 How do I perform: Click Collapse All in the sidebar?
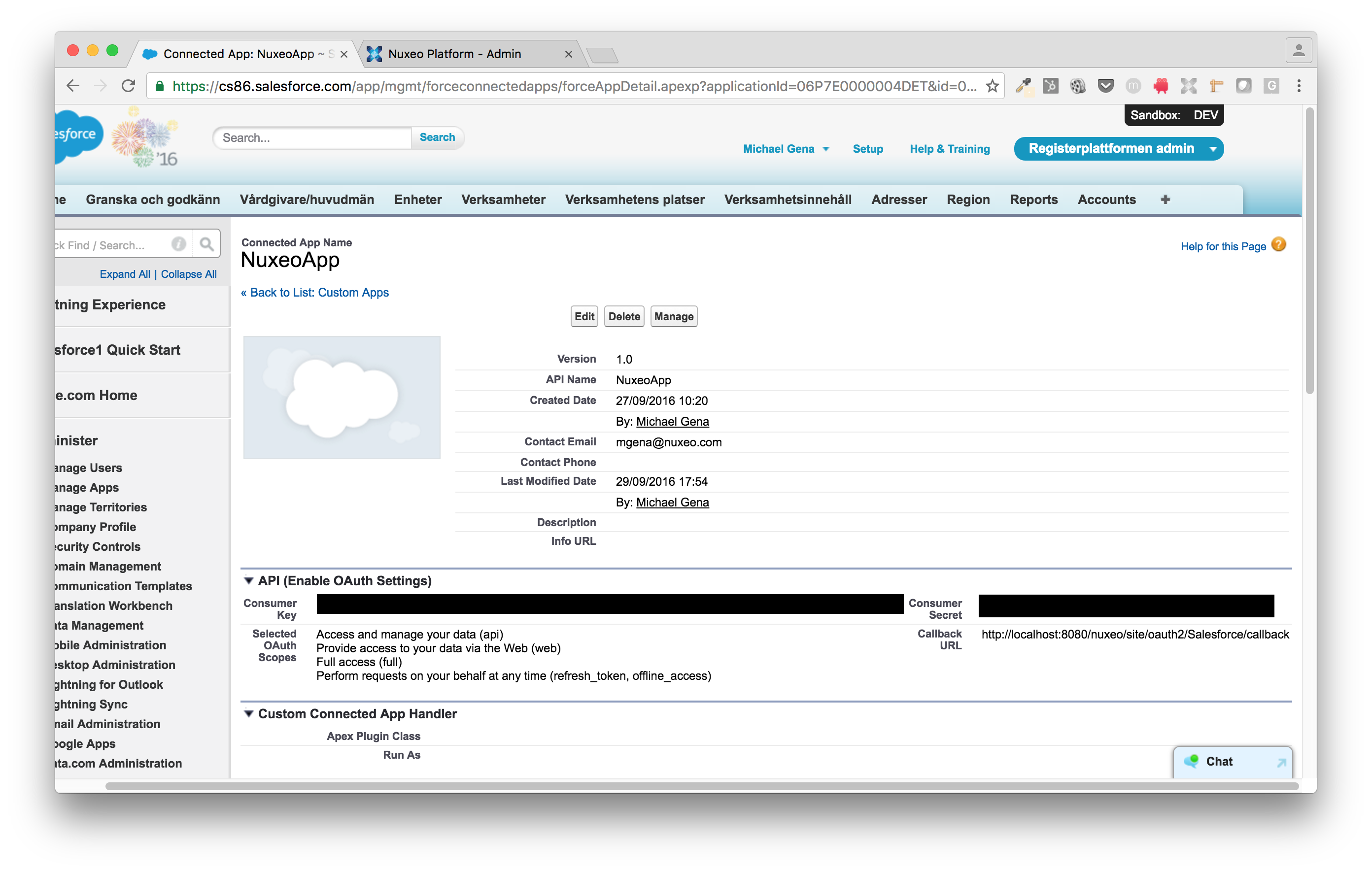point(189,274)
